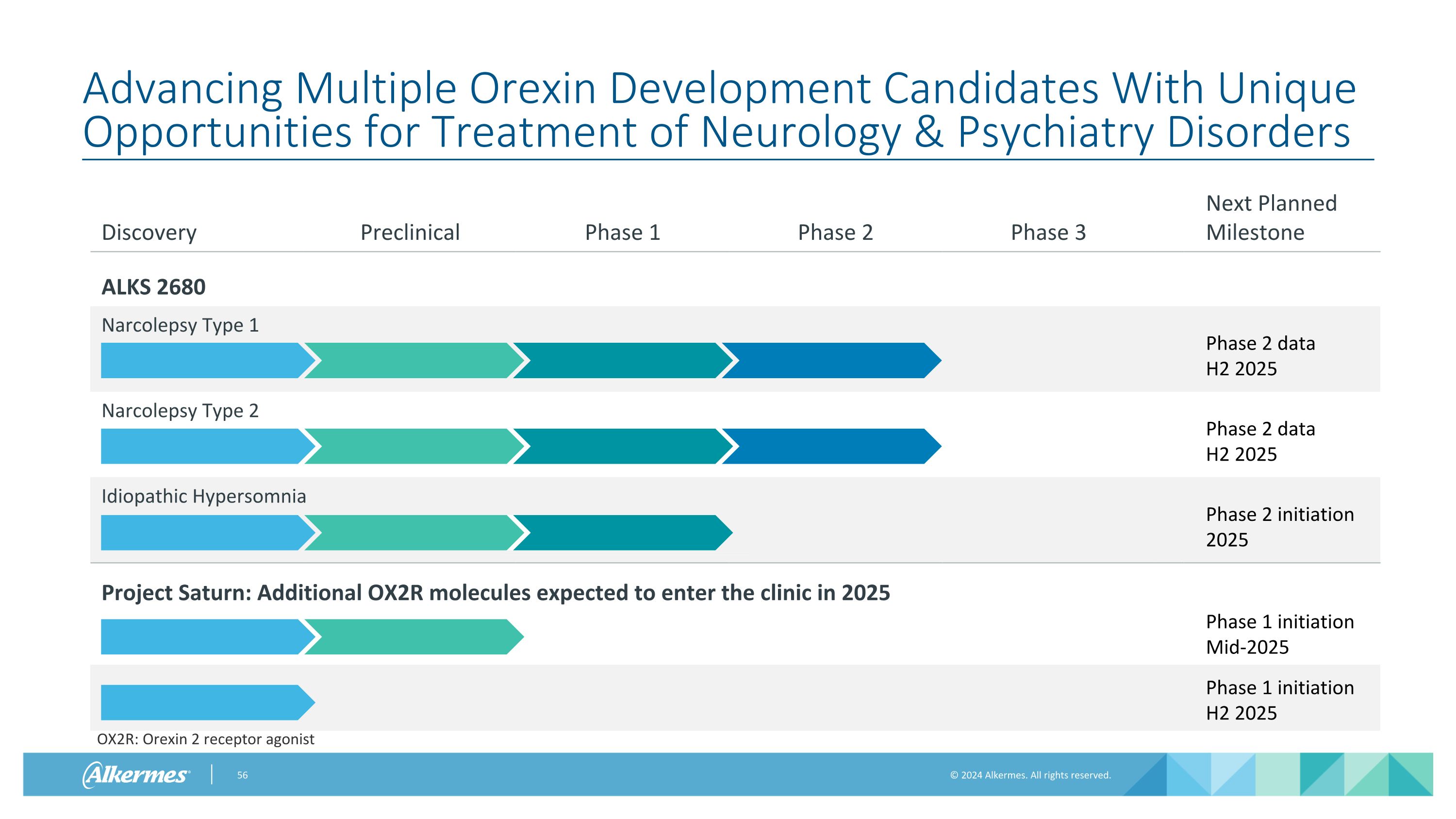Click Narcolepsy Type 1 Preclinical arrow segment
Image resolution: width=1456 pixels, height=819 pixels.
[x=413, y=361]
